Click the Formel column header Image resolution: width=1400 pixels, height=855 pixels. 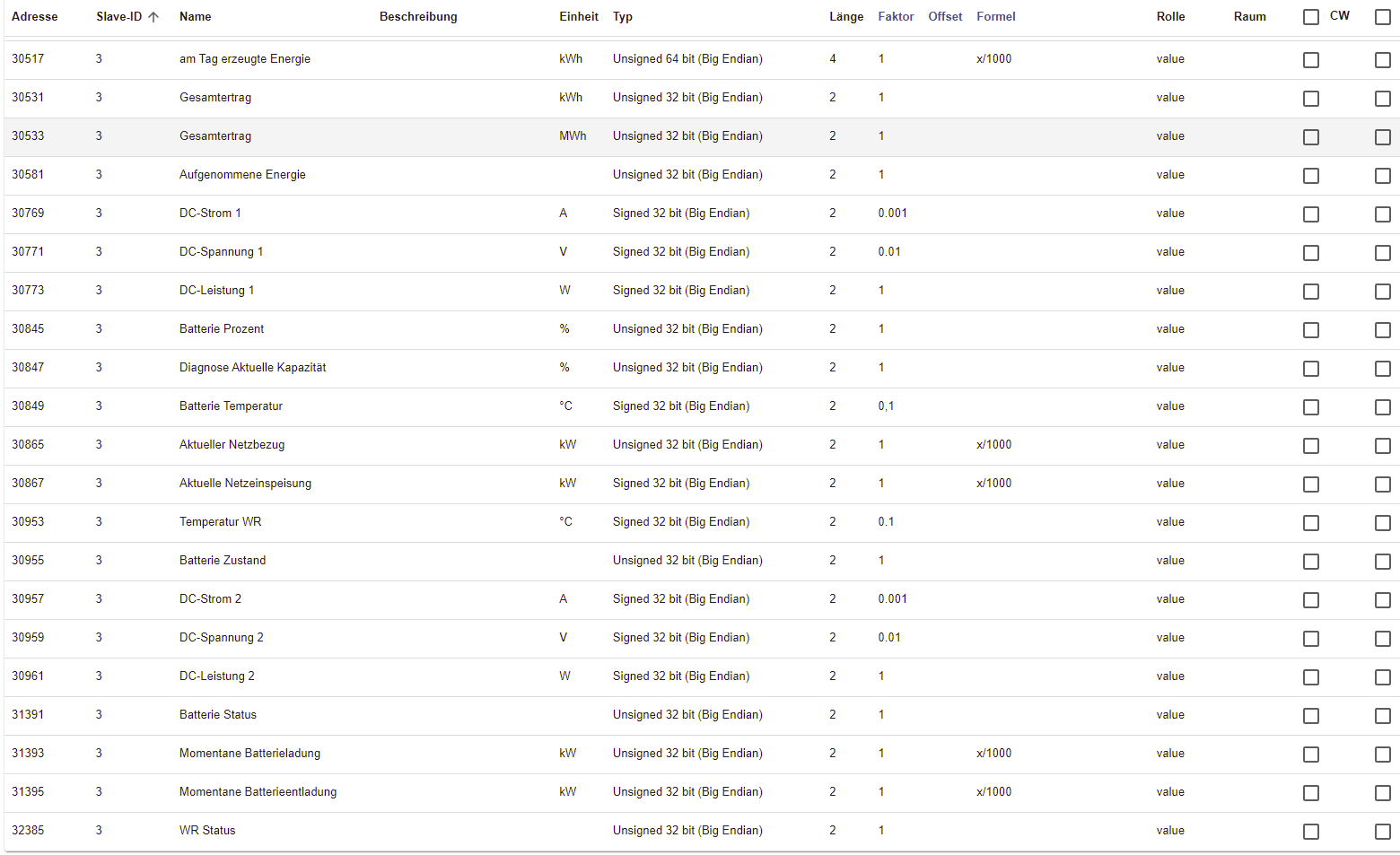(x=996, y=17)
